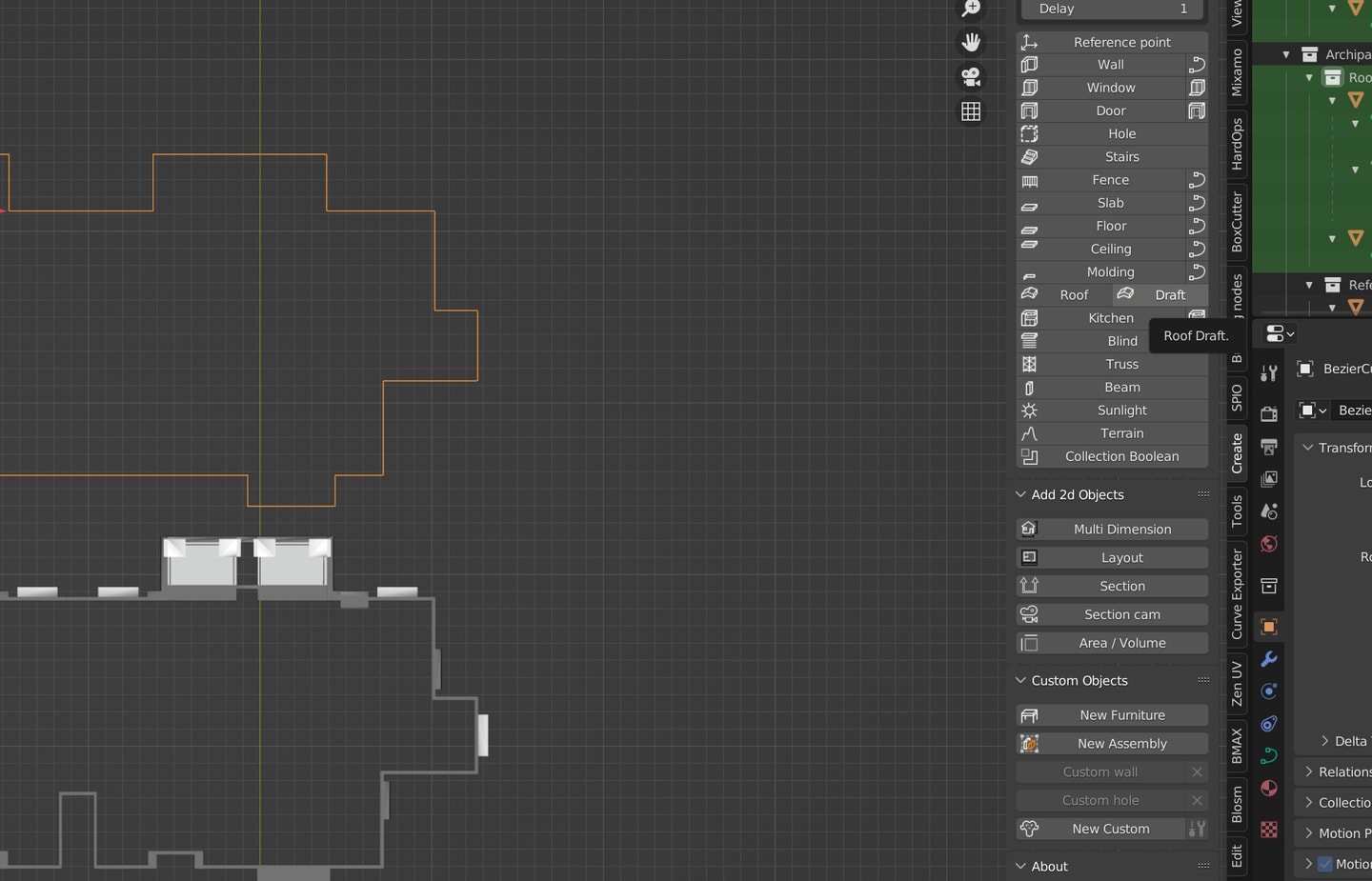Click the tools icon beside New Custom
The image size is (1372, 881).
click(x=1198, y=829)
